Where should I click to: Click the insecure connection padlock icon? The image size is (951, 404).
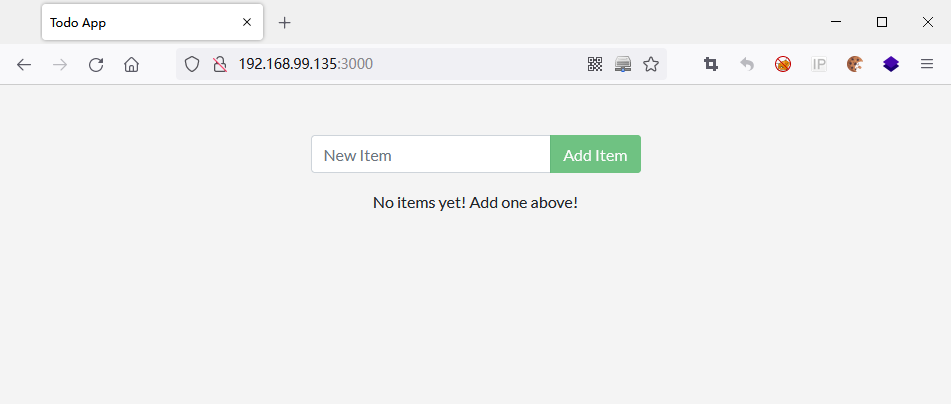220,65
